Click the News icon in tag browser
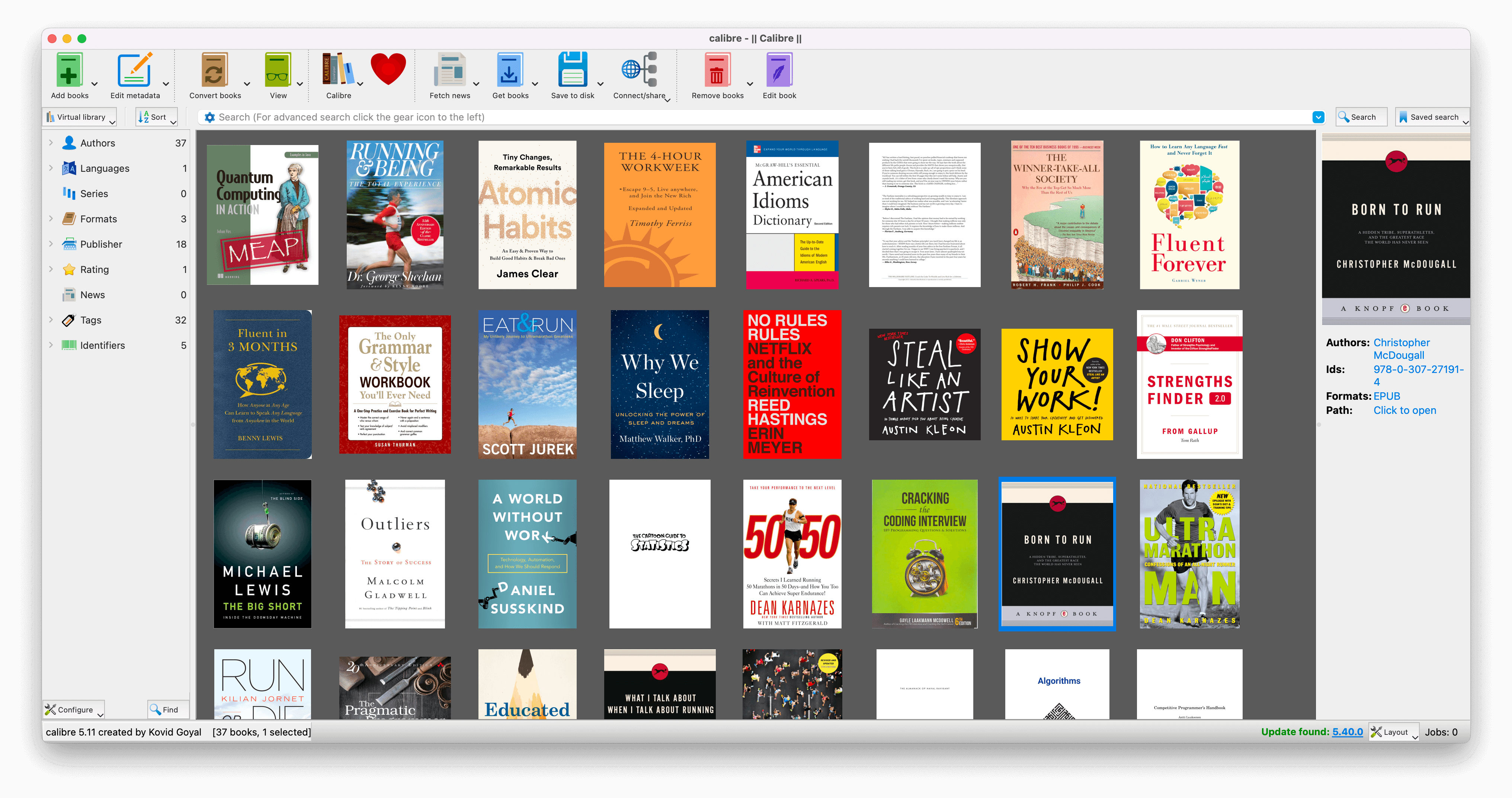The height and width of the screenshot is (798, 1512). 69,294
